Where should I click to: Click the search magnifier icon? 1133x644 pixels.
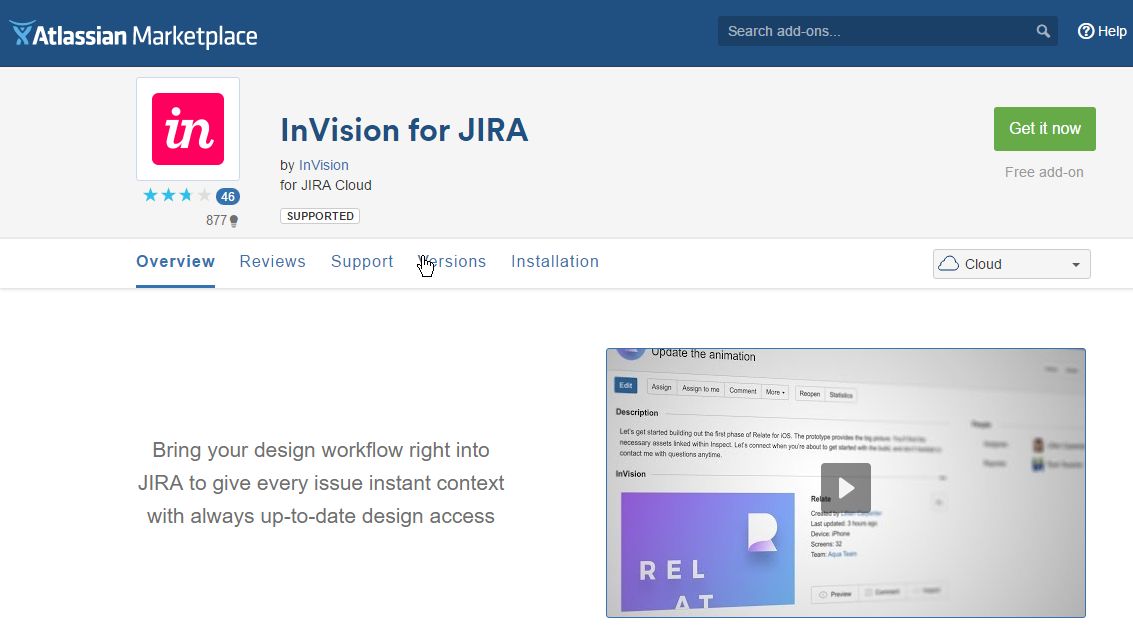[1043, 31]
